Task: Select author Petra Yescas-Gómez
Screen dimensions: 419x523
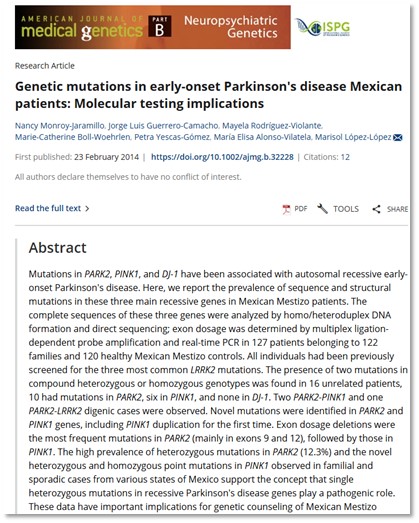Action: (x=172, y=137)
